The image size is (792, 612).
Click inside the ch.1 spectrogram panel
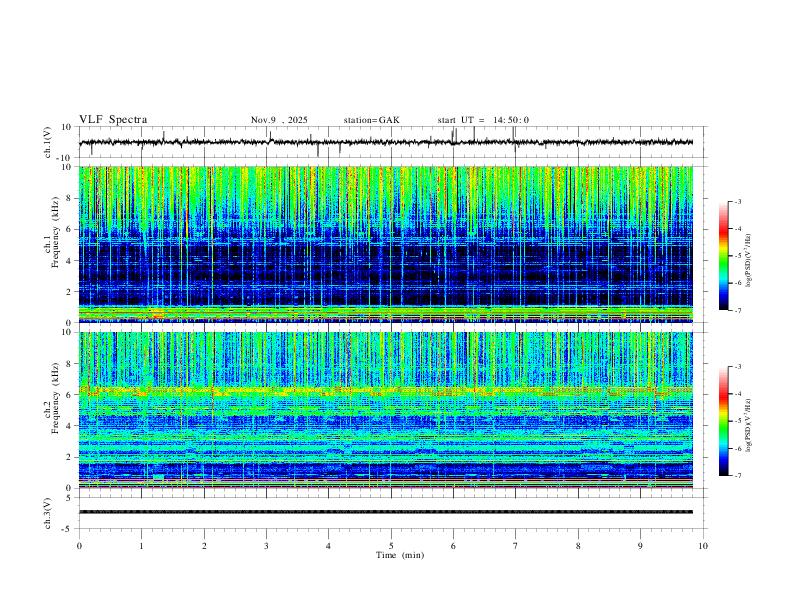tap(386, 244)
